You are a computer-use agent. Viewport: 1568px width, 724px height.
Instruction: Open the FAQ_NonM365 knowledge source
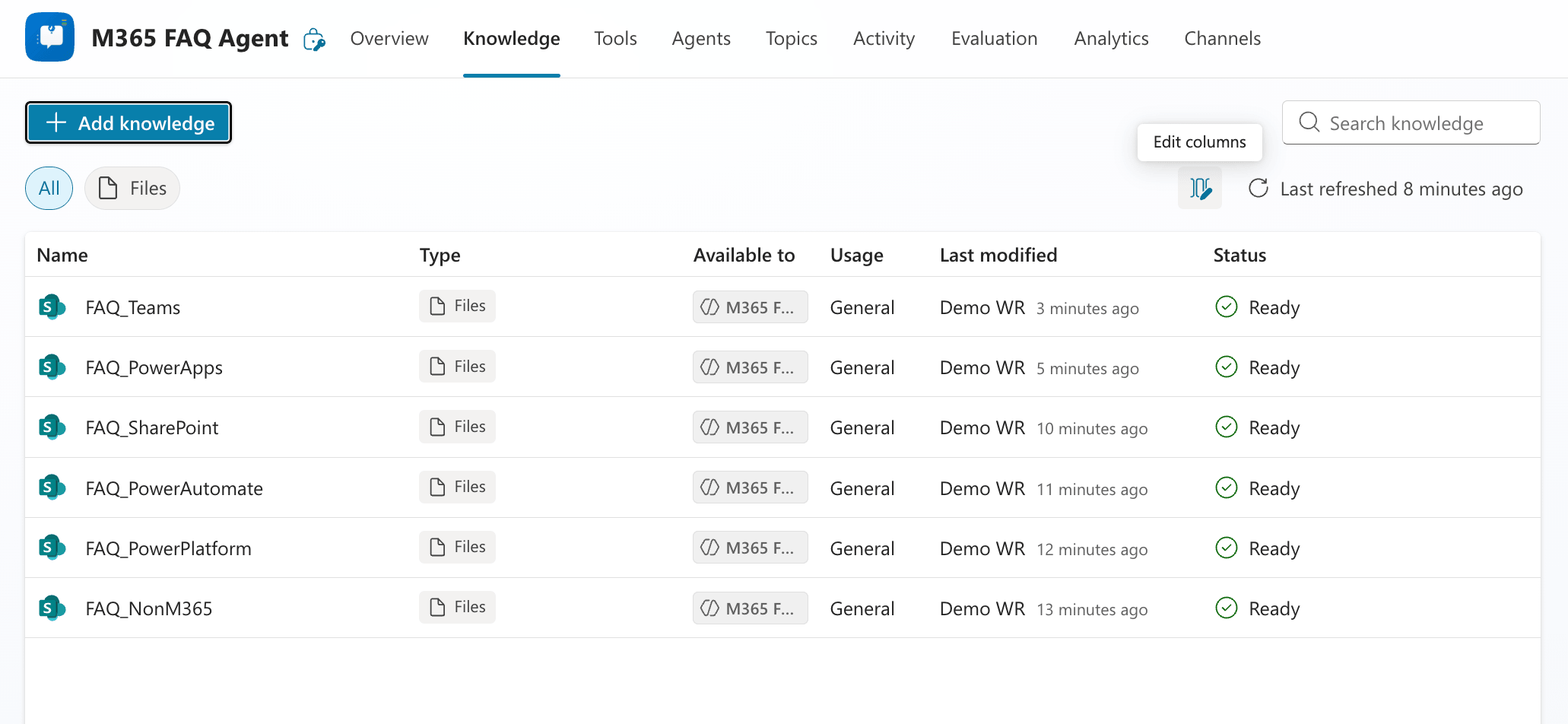tap(149, 608)
